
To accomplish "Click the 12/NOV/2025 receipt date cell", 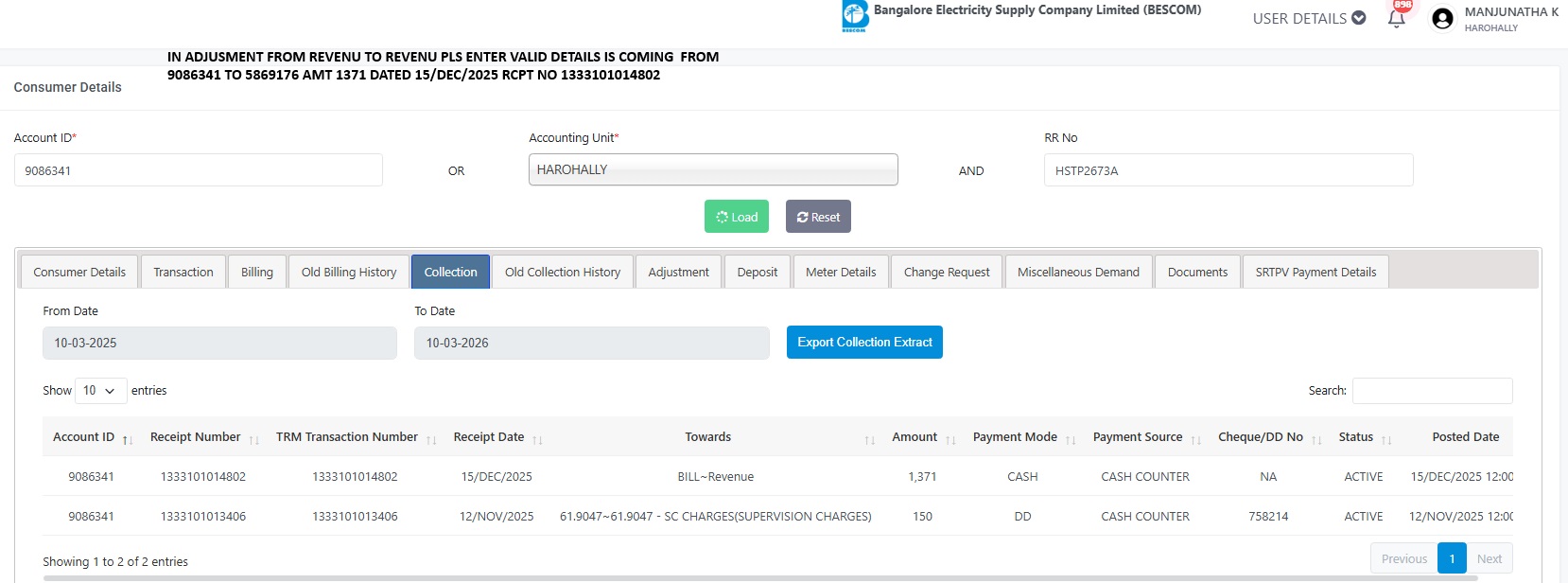I will (x=497, y=517).
